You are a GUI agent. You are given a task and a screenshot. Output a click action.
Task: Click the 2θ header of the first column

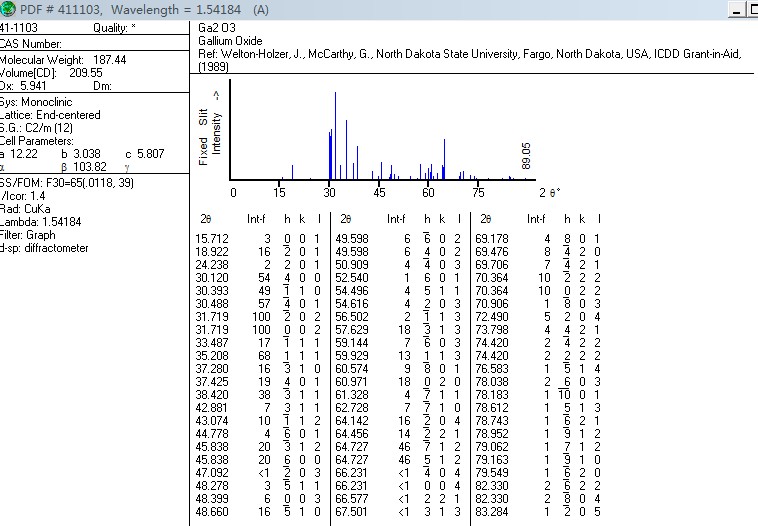click(205, 219)
